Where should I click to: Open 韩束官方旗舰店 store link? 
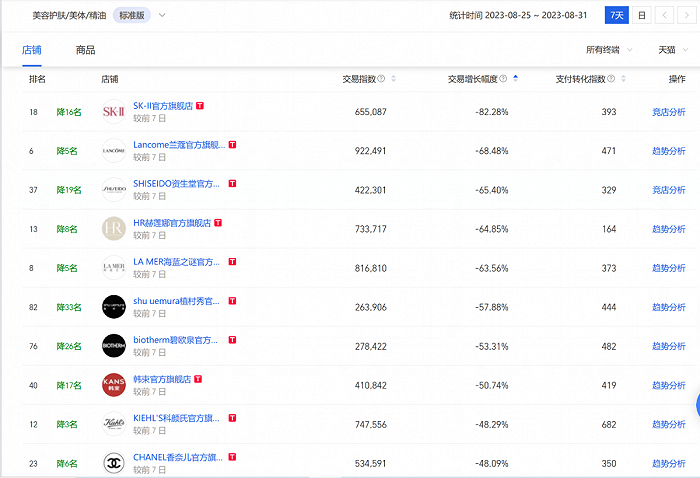162,379
